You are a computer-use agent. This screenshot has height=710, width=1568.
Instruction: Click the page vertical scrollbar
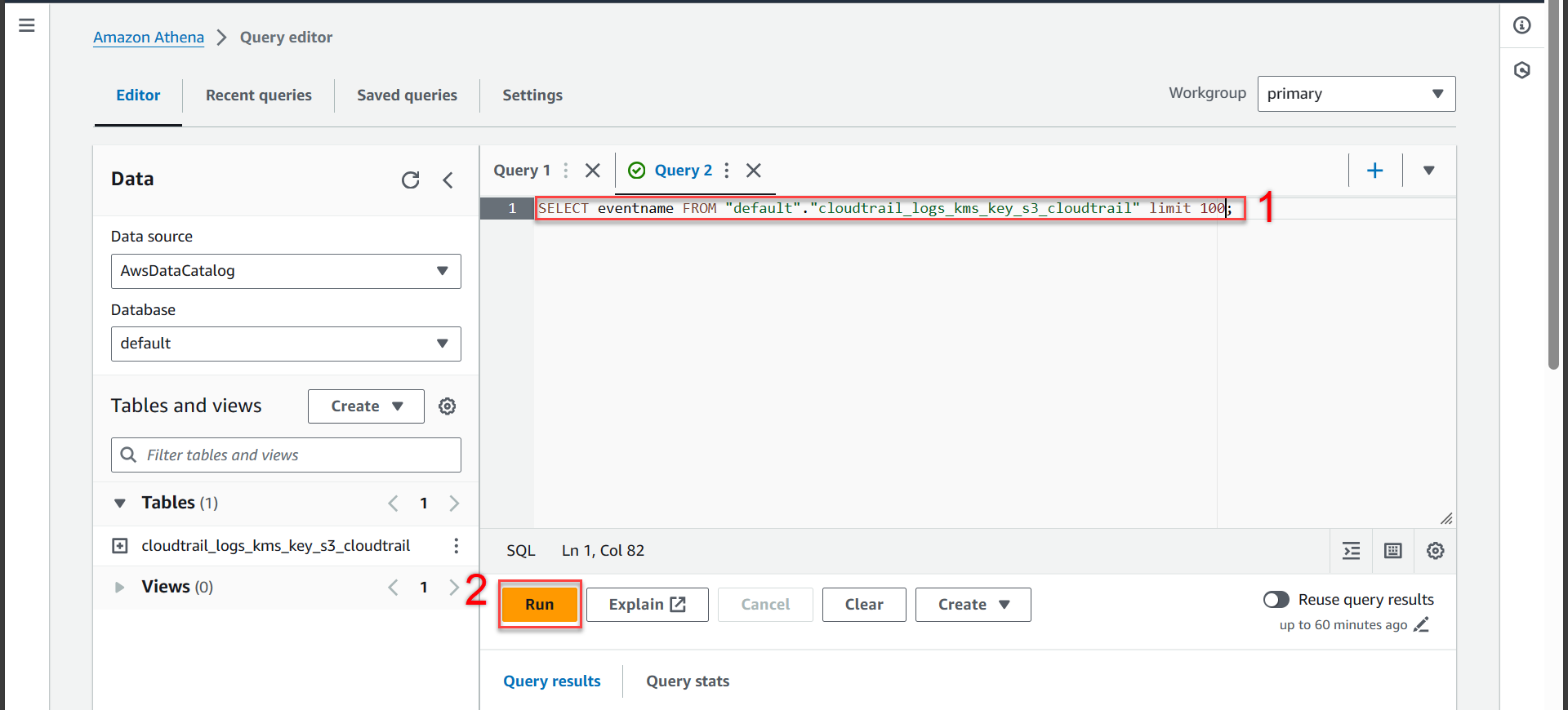point(1553,188)
